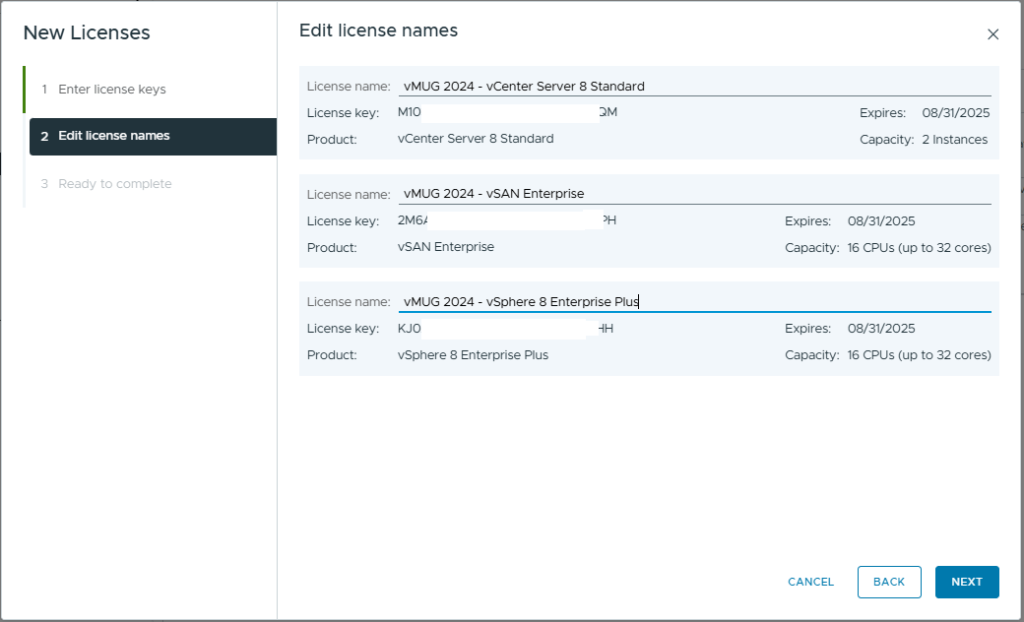1024x622 pixels.
Task: Go to step 1 Enter license keys
Action: click(112, 90)
